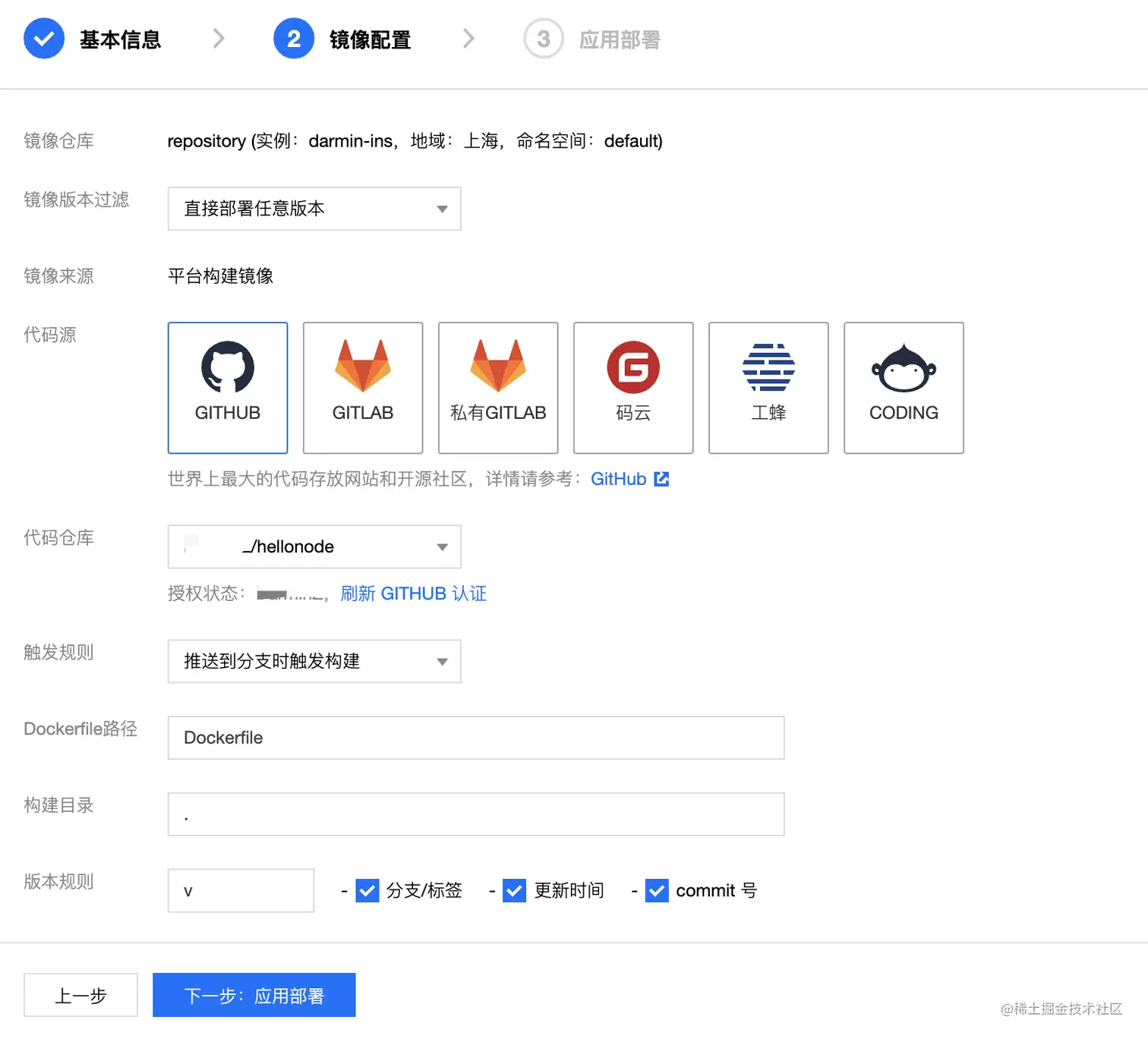1148x1042 pixels.
Task: Select the 码云 Gitee source
Action: click(633, 388)
